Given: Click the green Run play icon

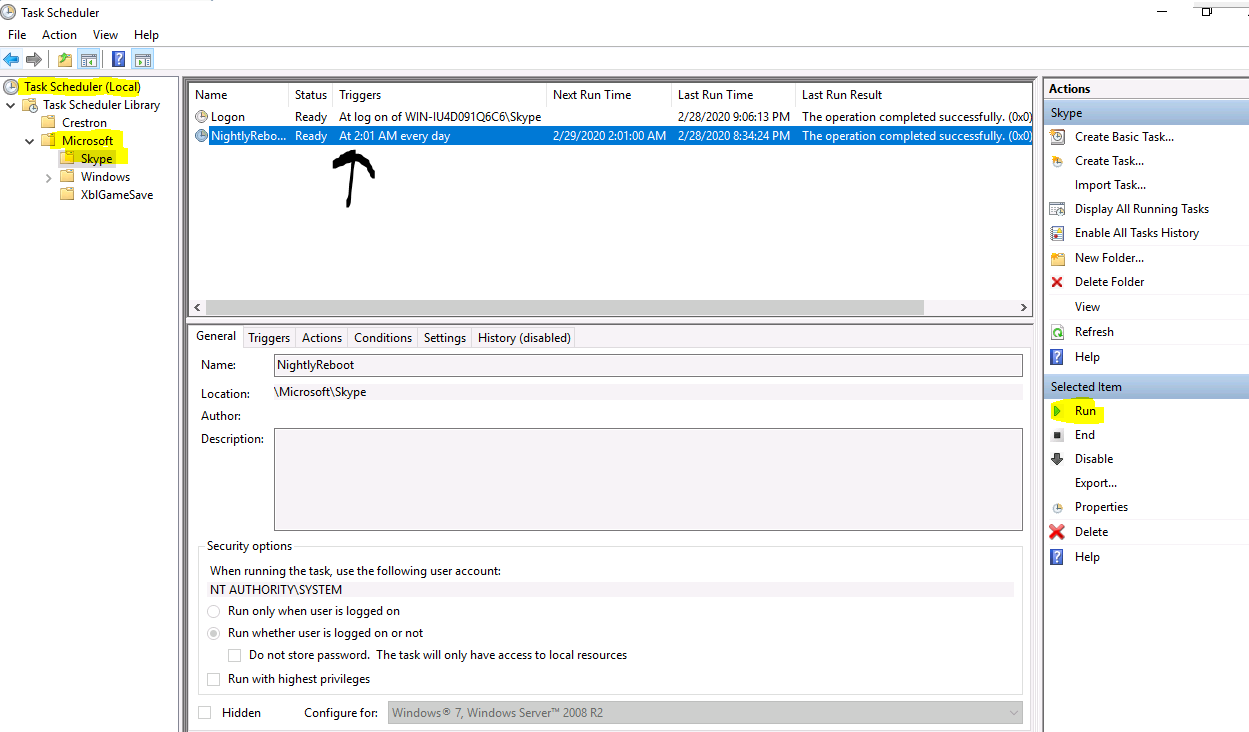Looking at the screenshot, I should [x=1057, y=411].
